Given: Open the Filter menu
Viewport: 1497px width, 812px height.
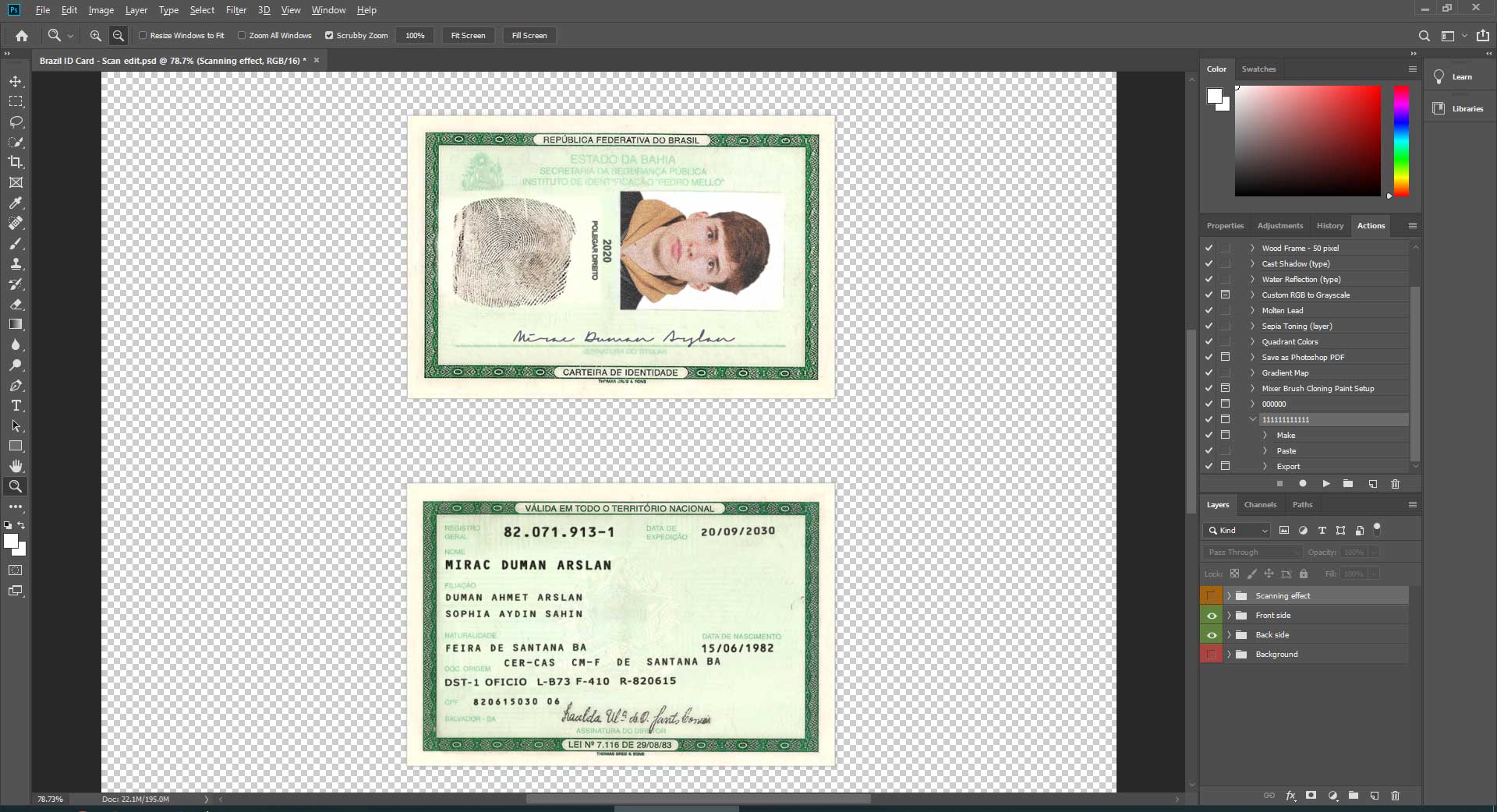Looking at the screenshot, I should coord(236,10).
